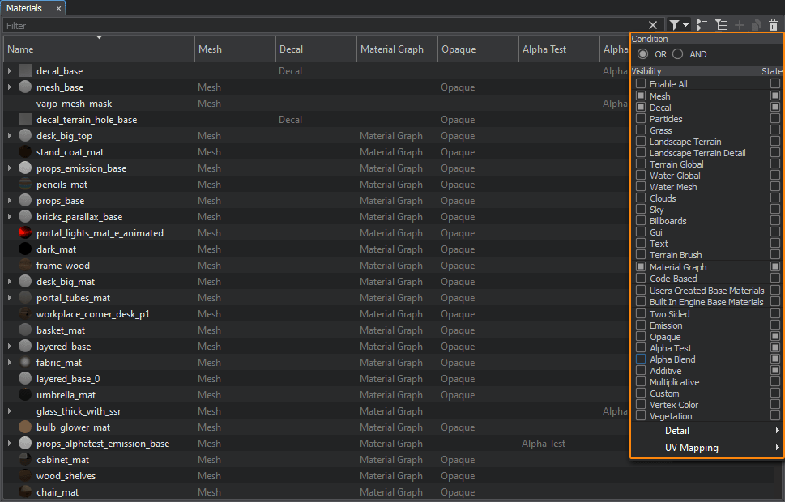Switch to the Materials tab
The height and width of the screenshot is (502, 785).
coord(27,7)
